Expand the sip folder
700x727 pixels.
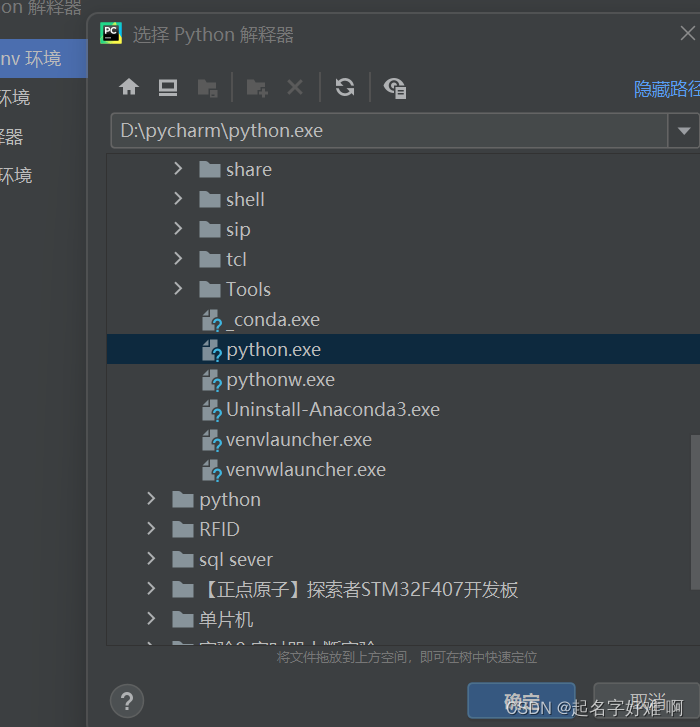(178, 228)
